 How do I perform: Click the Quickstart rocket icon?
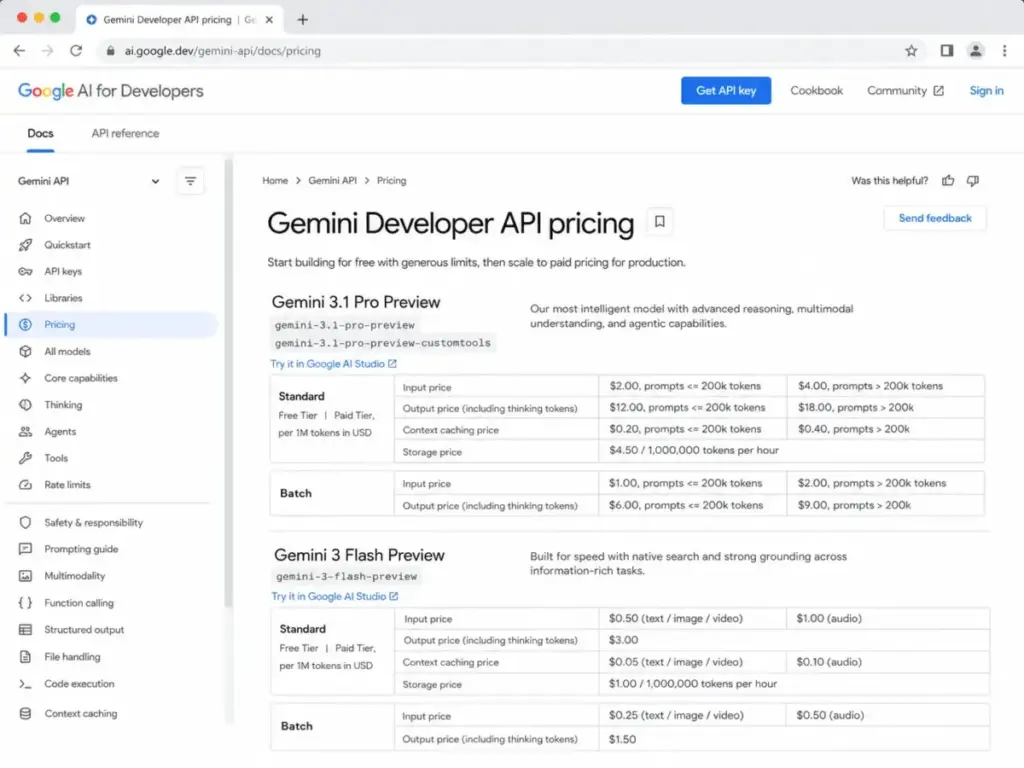click(x=25, y=245)
